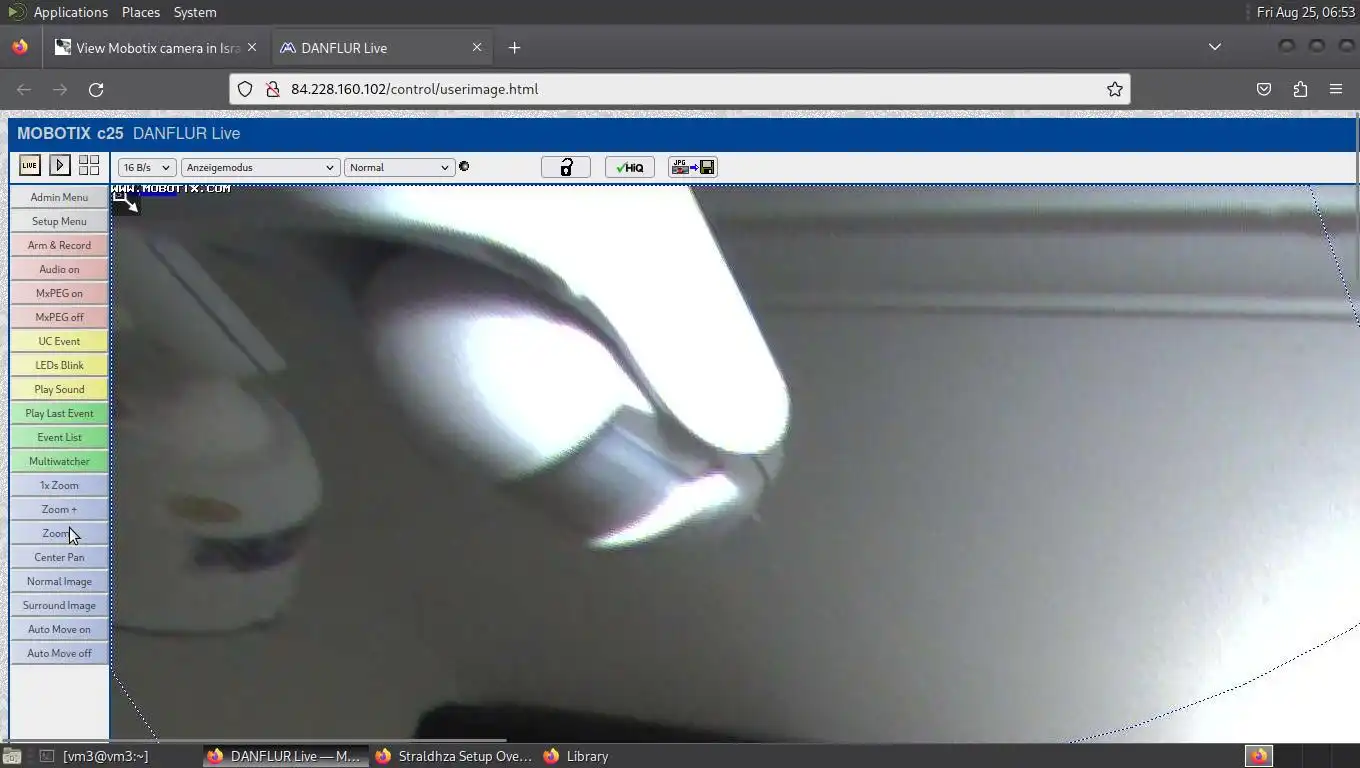
Task: Close the DANFLUR Live tab
Action: pos(477,47)
